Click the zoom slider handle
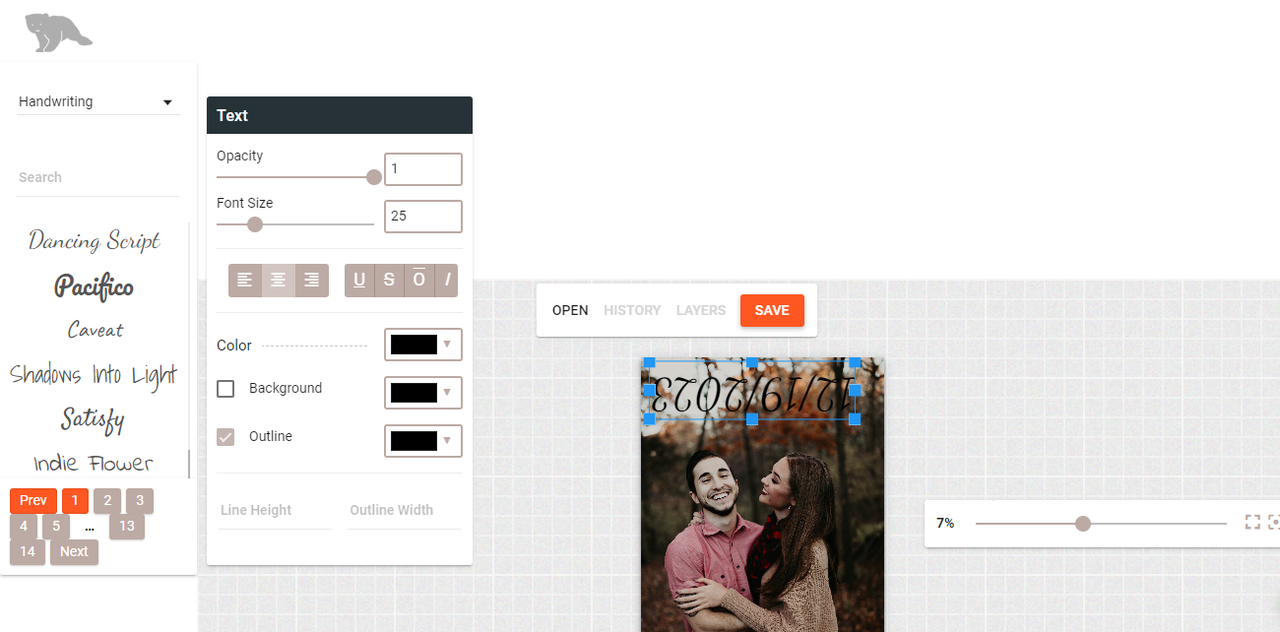 click(1083, 523)
